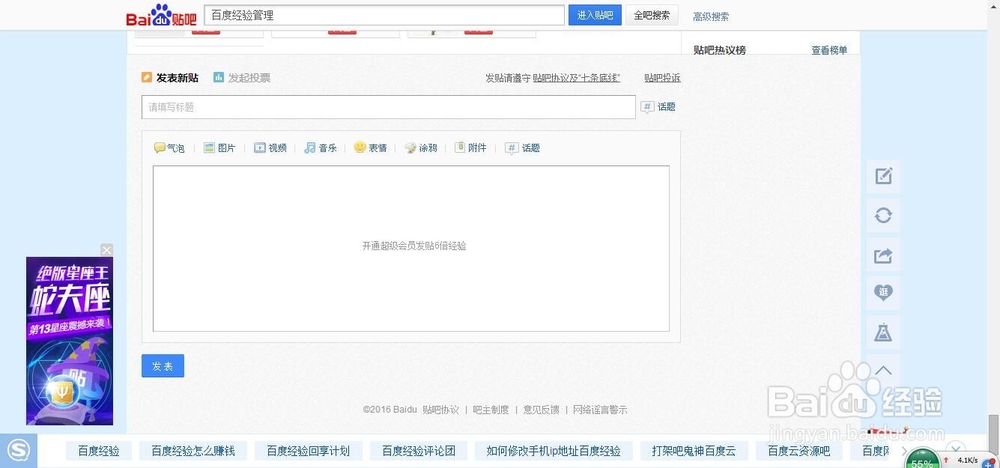1000x468 pixels.
Task: Open the 查看榜单 link
Action: pyautogui.click(x=829, y=50)
